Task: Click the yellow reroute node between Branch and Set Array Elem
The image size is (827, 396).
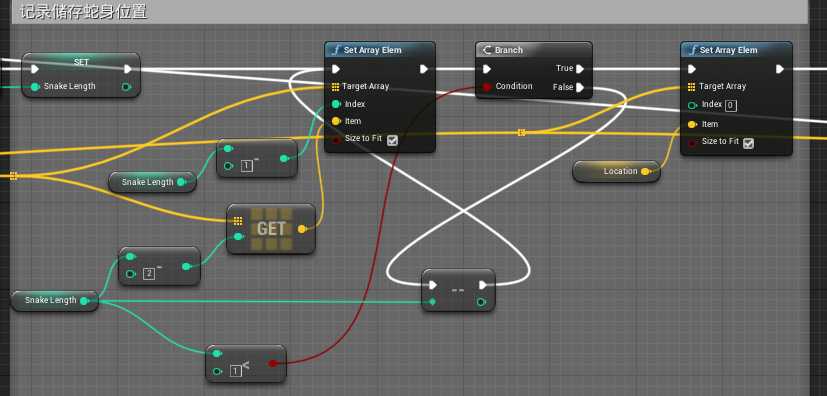Action: tap(522, 133)
